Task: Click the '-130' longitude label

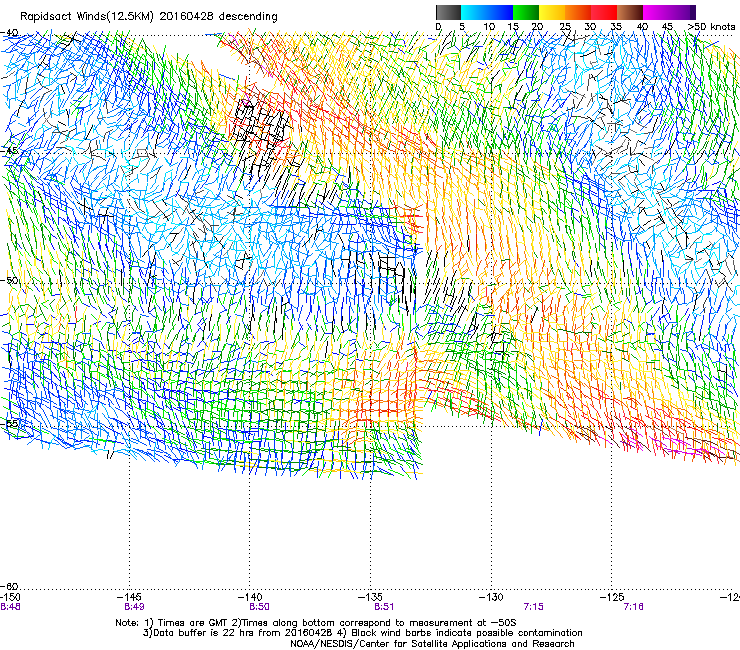Action: pyautogui.click(x=491, y=597)
